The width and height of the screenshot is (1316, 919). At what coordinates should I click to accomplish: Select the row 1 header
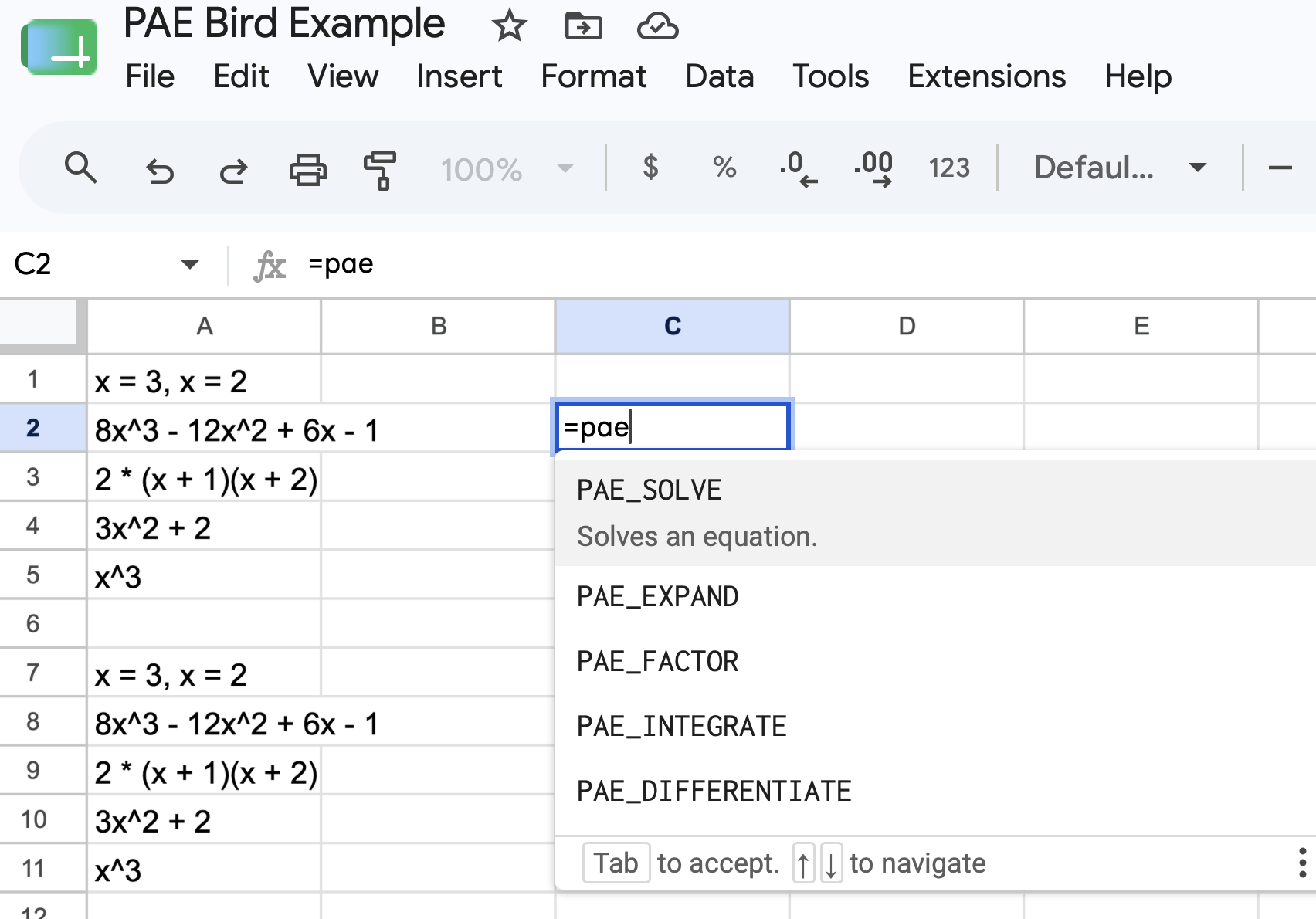(x=43, y=379)
